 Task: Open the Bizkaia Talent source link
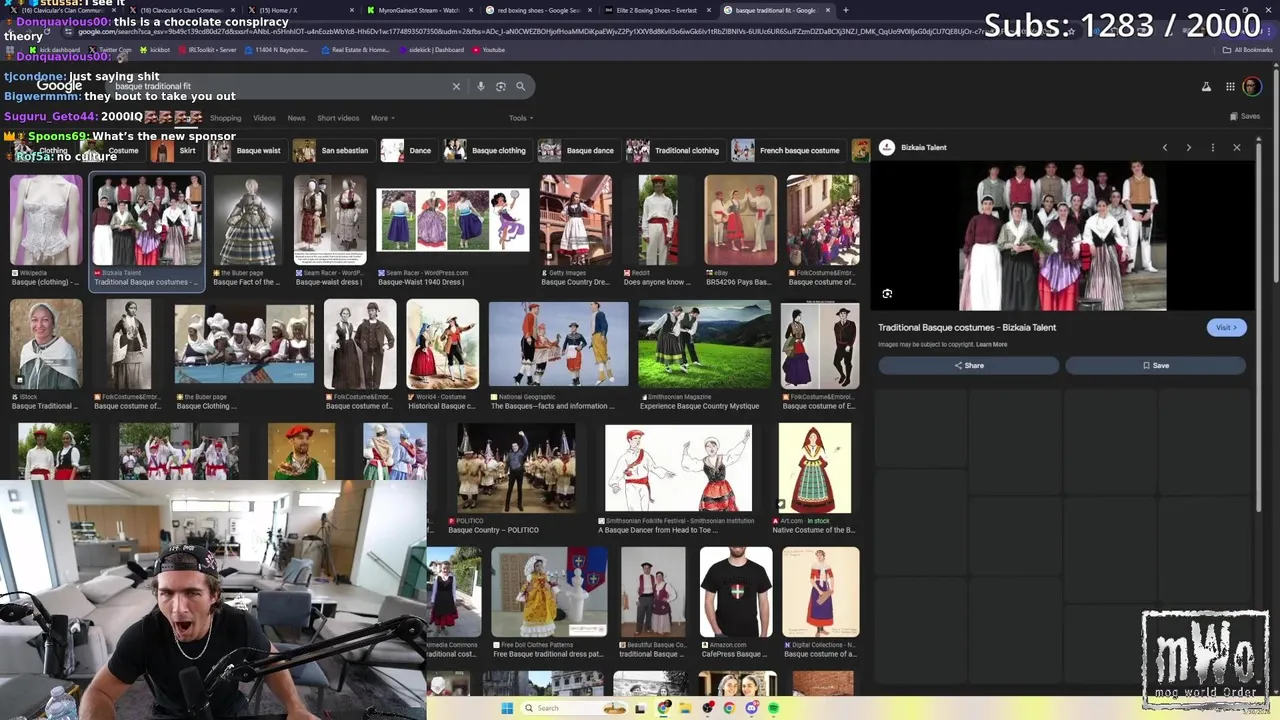(923, 147)
